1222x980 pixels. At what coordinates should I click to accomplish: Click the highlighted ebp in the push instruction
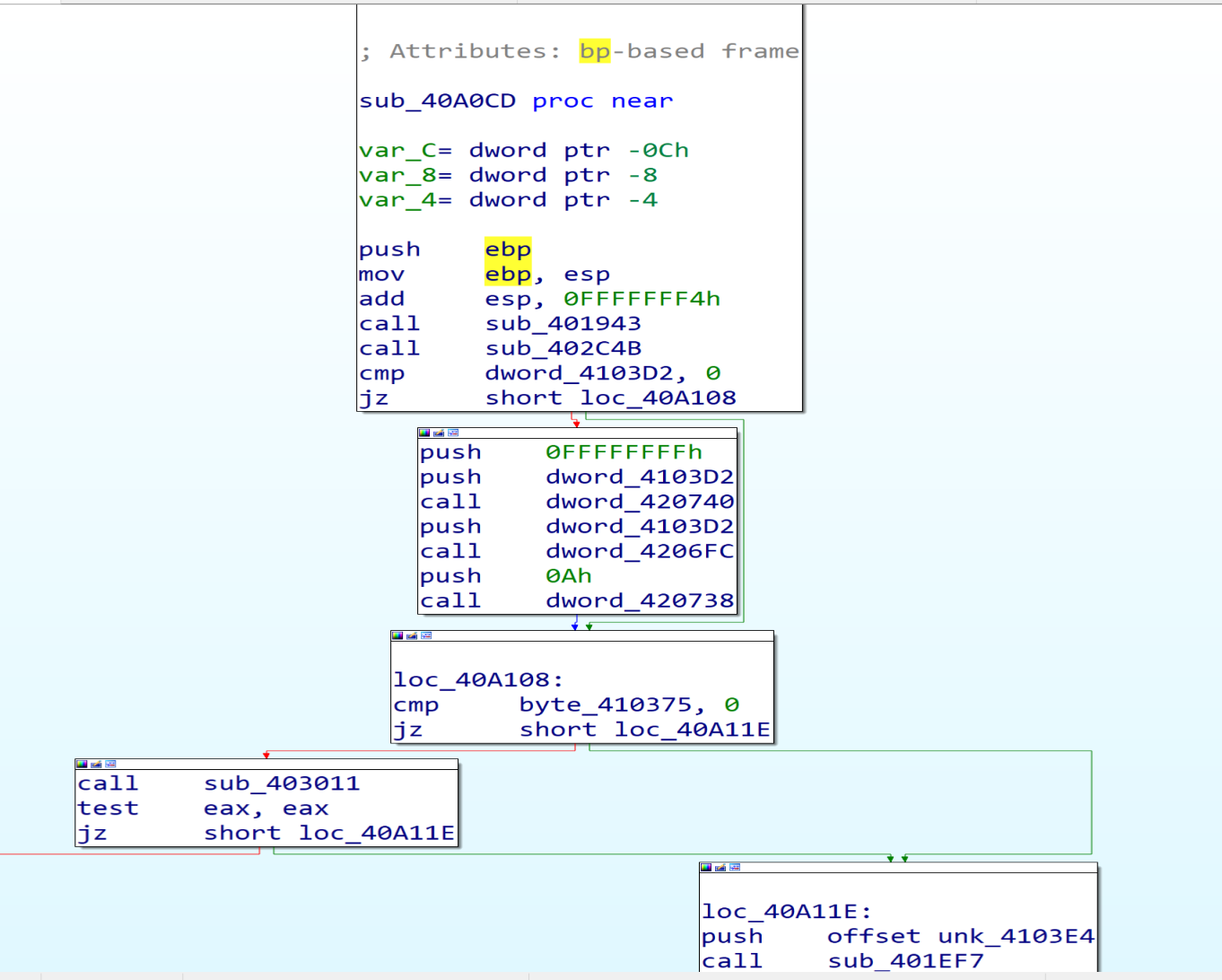(x=508, y=249)
